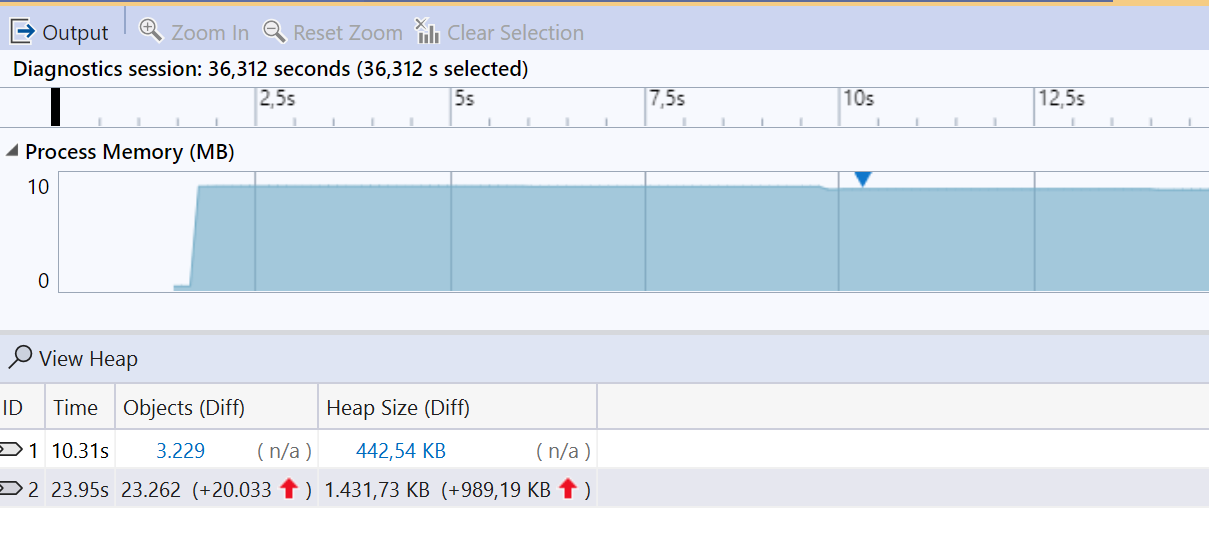Click the 5s ruler mark
The height and width of the screenshot is (535, 1209).
464,99
